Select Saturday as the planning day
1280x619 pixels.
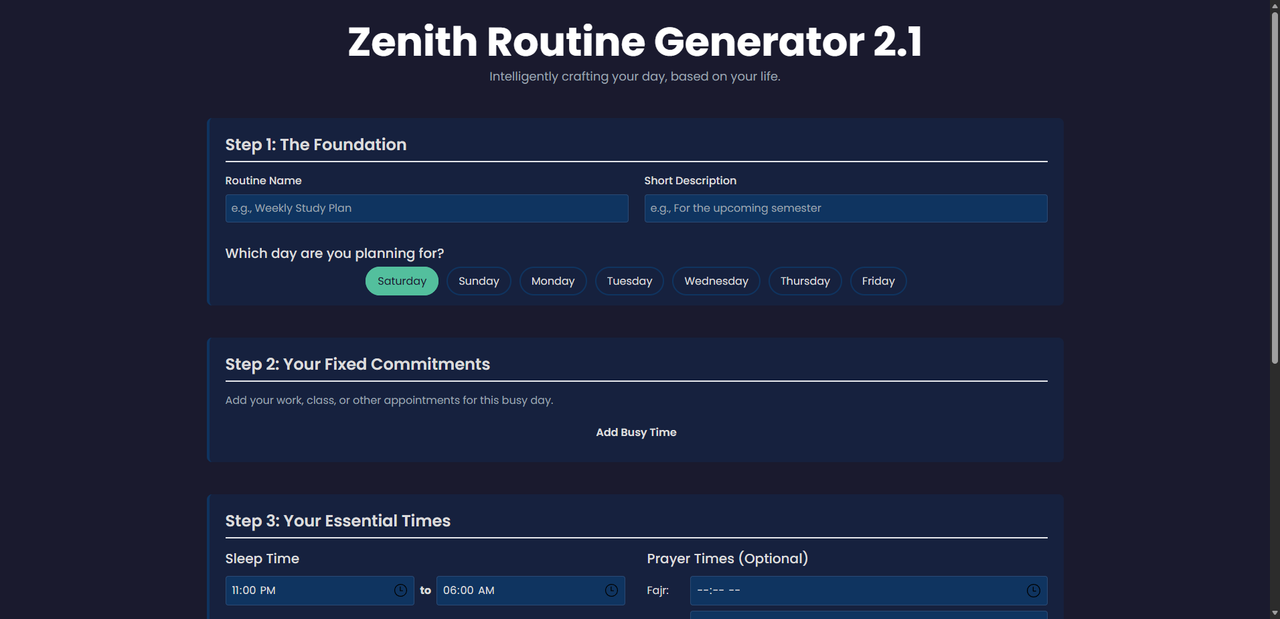pos(402,281)
